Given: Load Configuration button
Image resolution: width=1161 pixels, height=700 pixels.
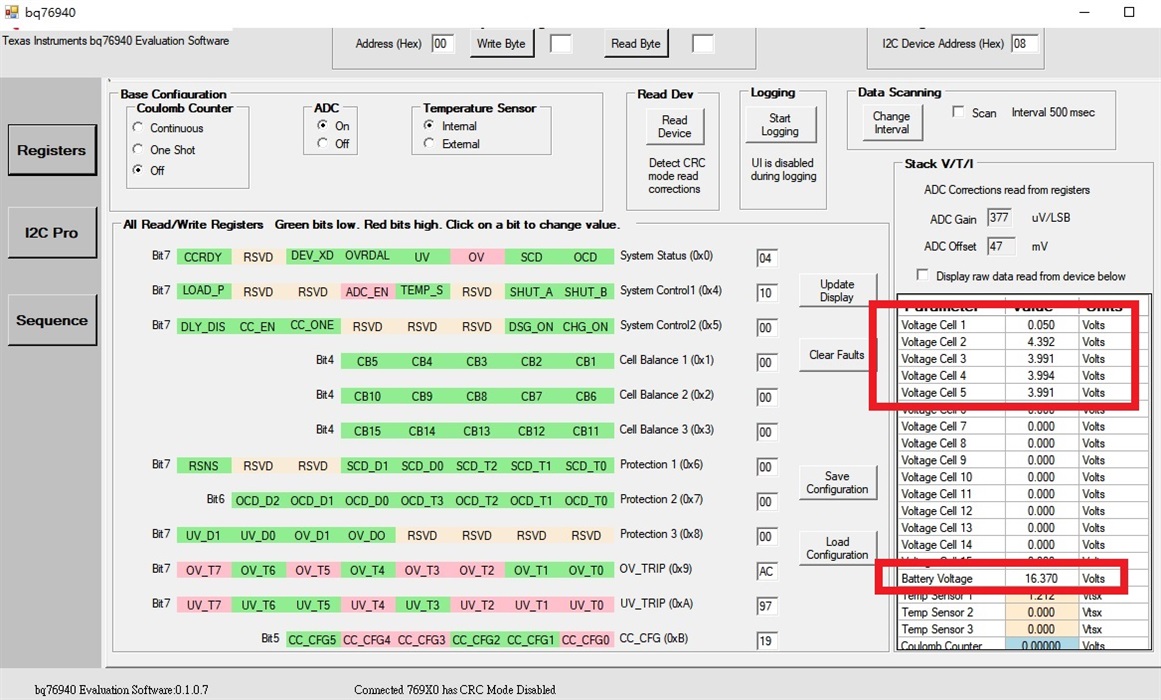Looking at the screenshot, I should coord(837,548).
